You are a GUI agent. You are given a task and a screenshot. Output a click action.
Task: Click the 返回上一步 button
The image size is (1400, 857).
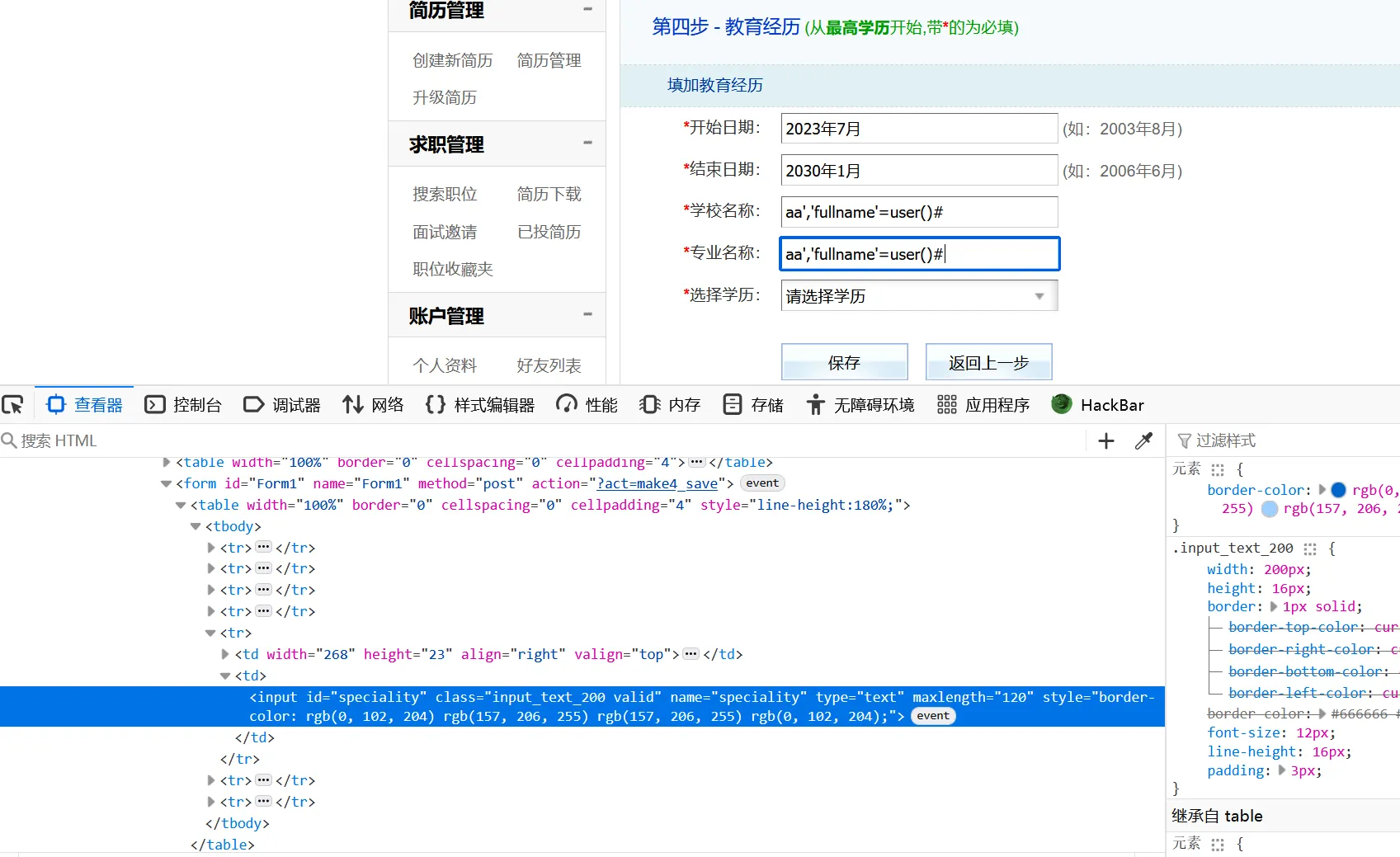[x=988, y=363]
